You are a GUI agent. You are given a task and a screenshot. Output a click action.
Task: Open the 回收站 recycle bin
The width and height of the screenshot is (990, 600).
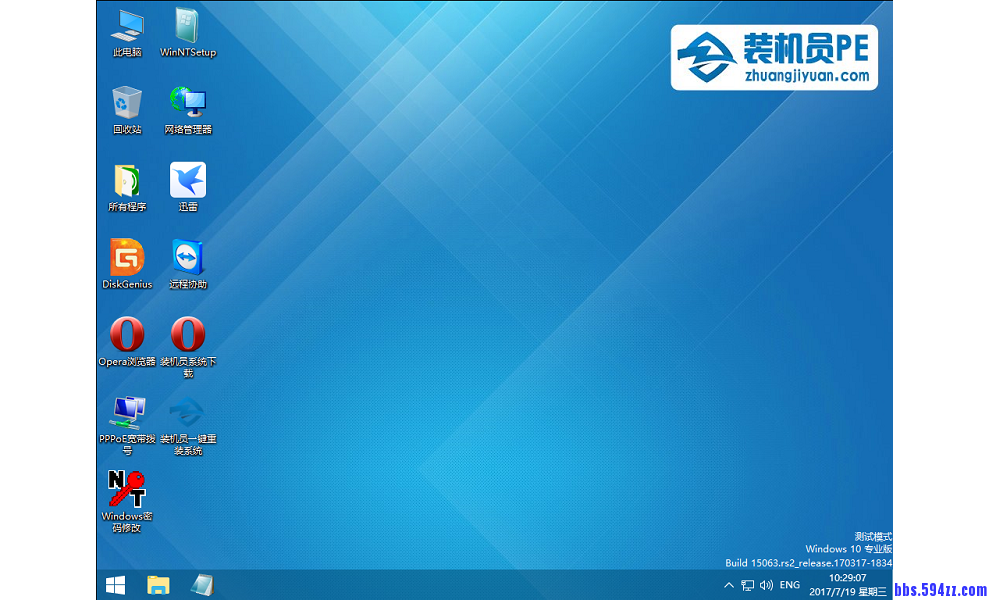pyautogui.click(x=127, y=103)
